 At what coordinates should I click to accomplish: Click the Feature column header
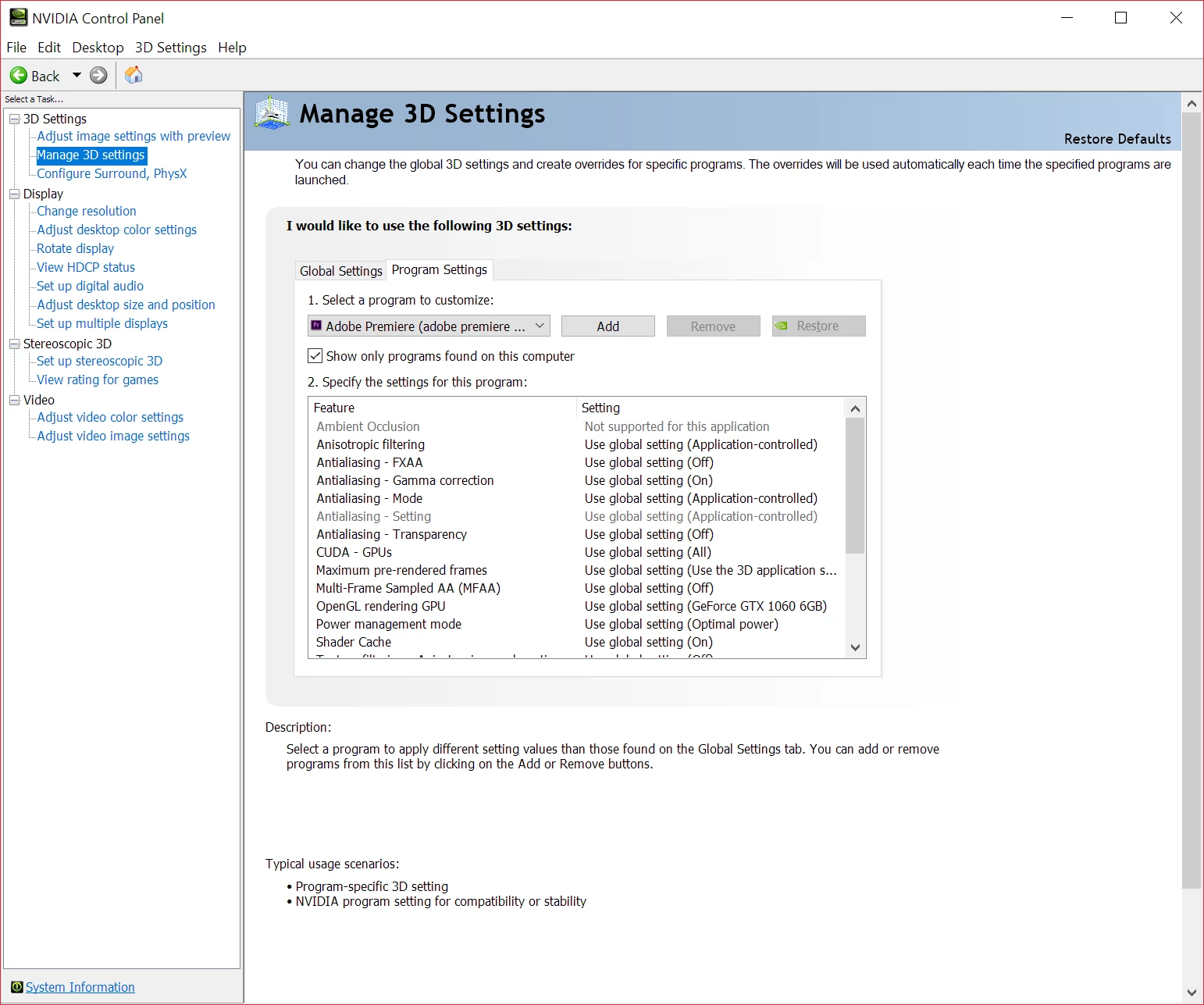[x=443, y=408]
